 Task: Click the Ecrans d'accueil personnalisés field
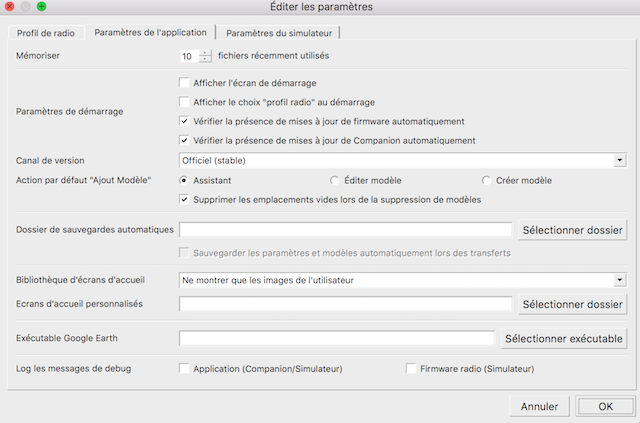point(345,304)
